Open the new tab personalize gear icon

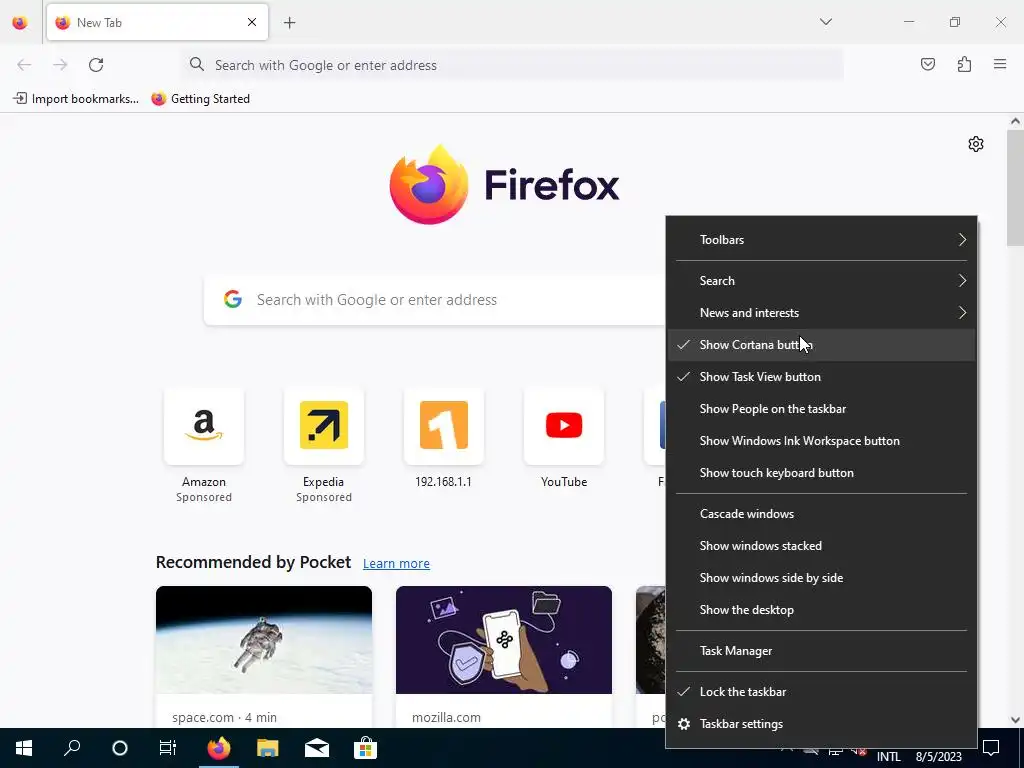(976, 144)
